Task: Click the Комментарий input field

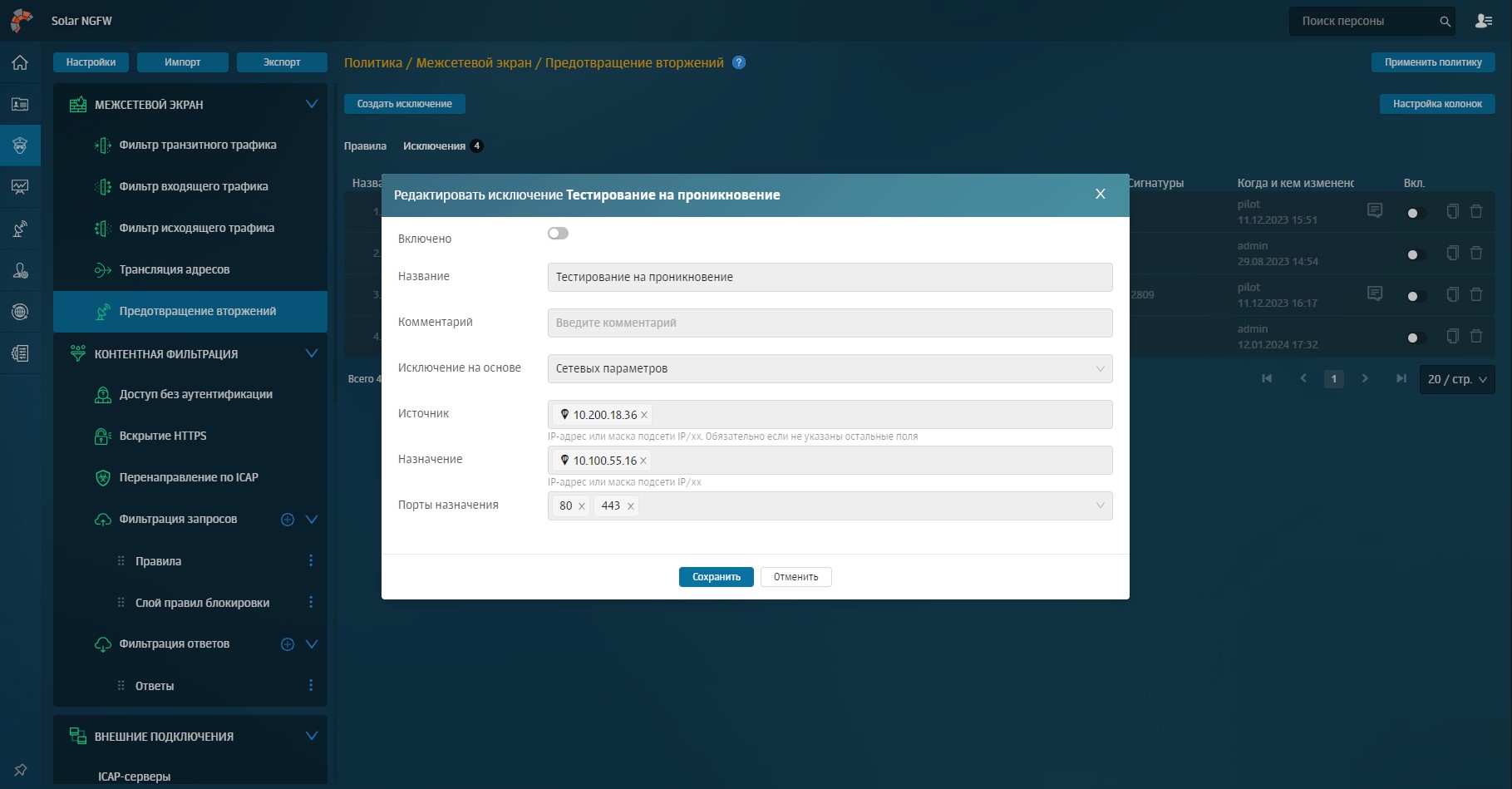Action: click(x=830, y=323)
